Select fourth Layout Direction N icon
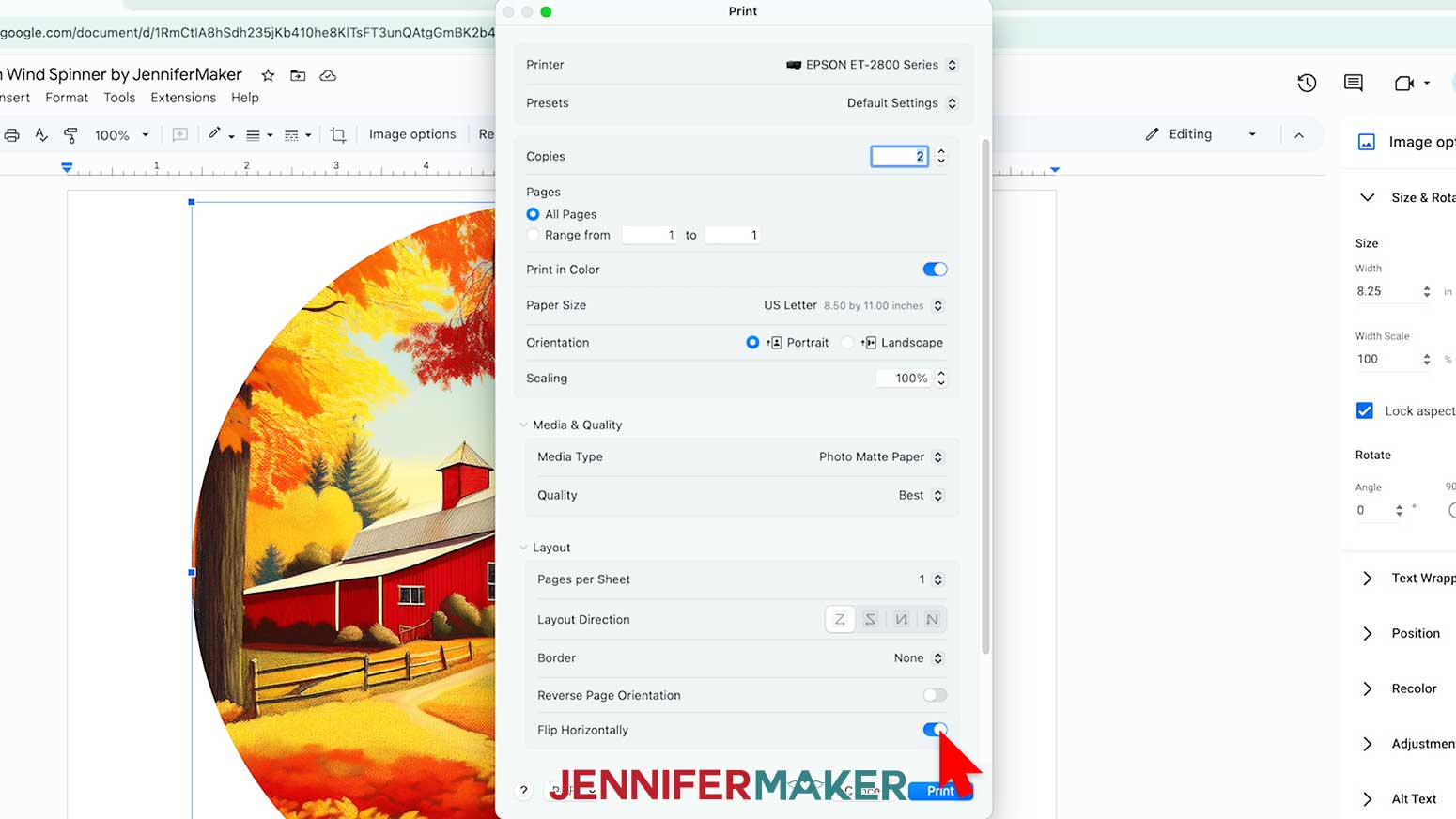The image size is (1456, 819). tap(932, 619)
